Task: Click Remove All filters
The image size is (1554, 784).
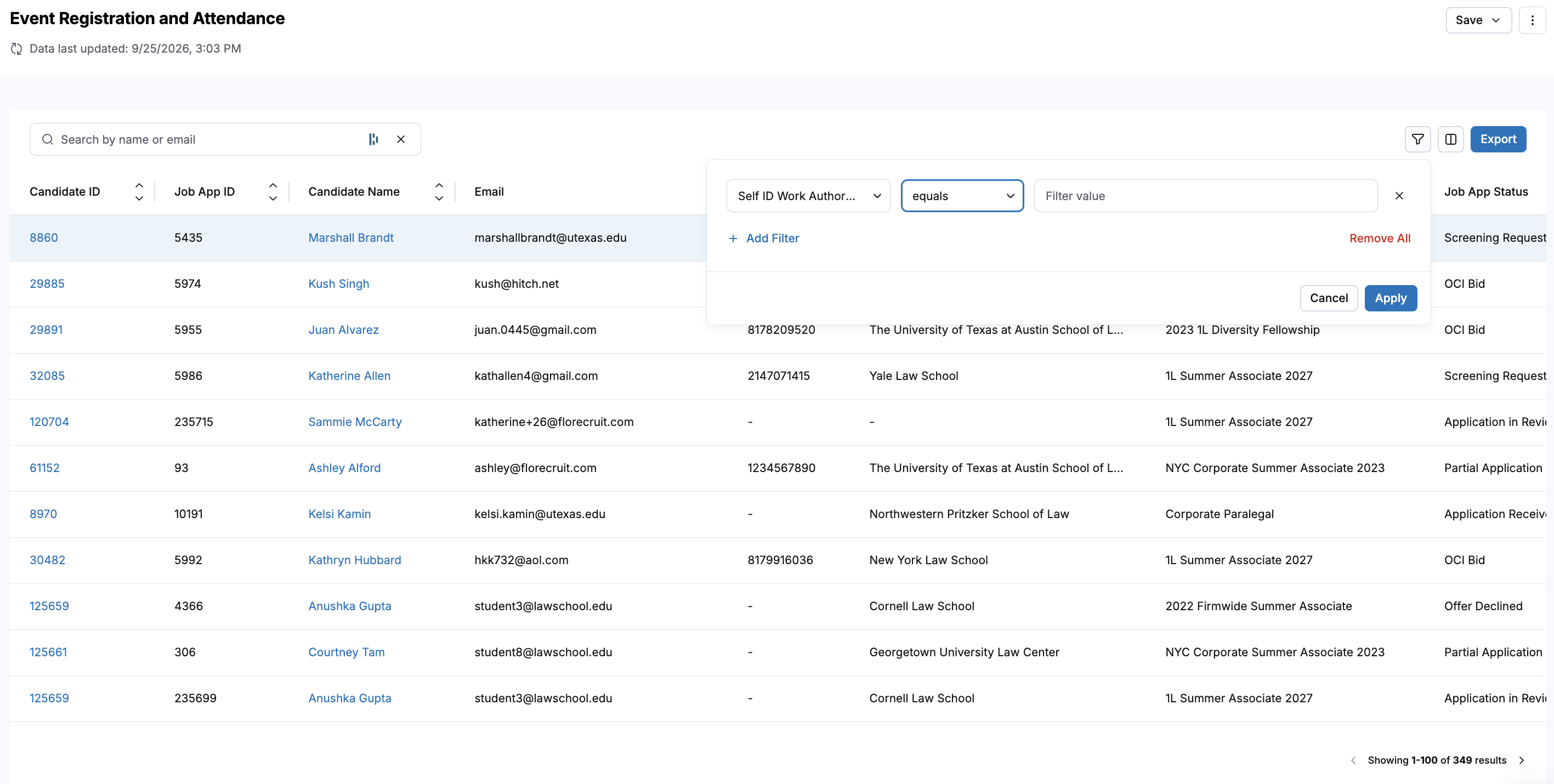Action: click(x=1380, y=238)
